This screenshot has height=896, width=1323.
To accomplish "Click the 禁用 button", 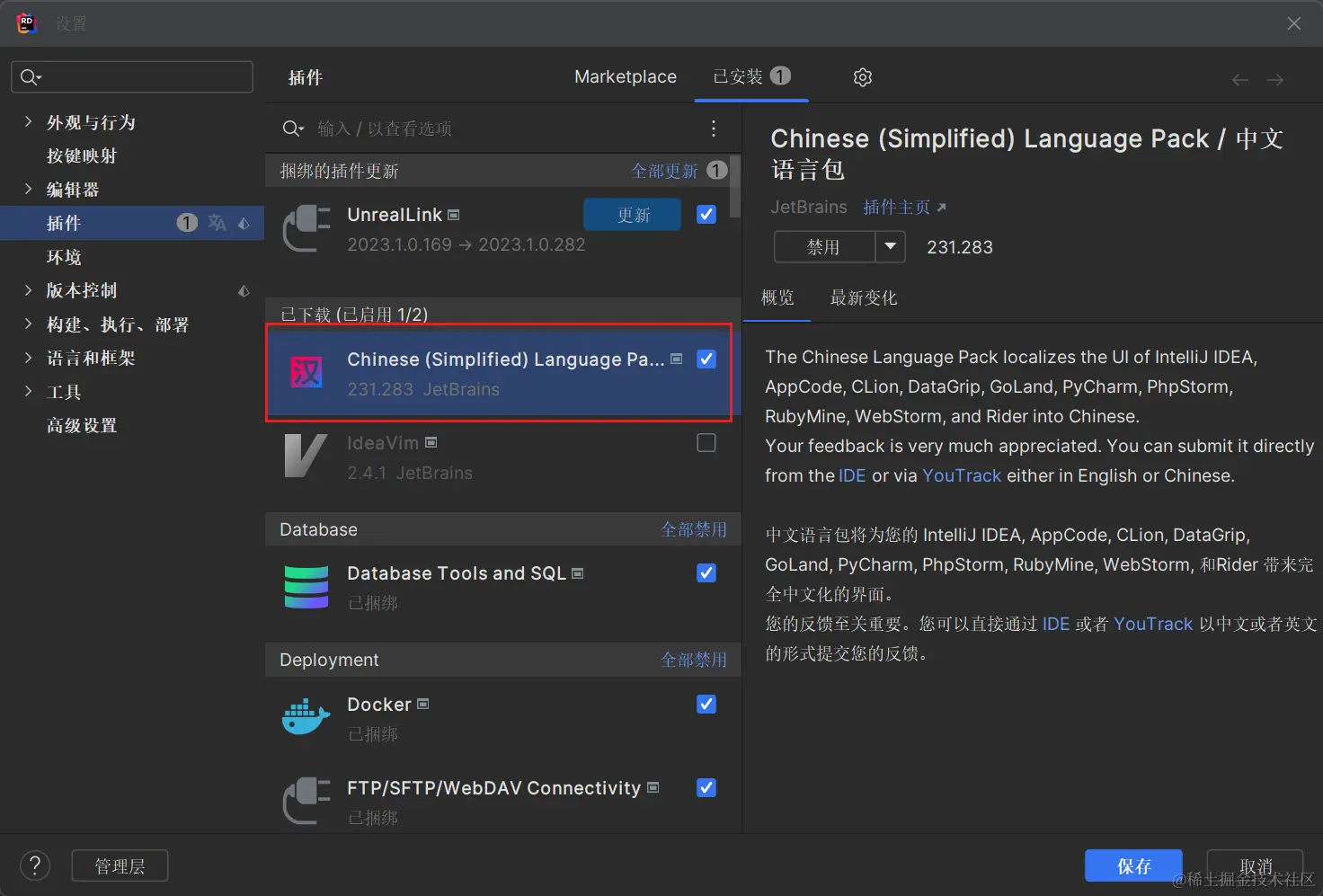I will tap(824, 246).
